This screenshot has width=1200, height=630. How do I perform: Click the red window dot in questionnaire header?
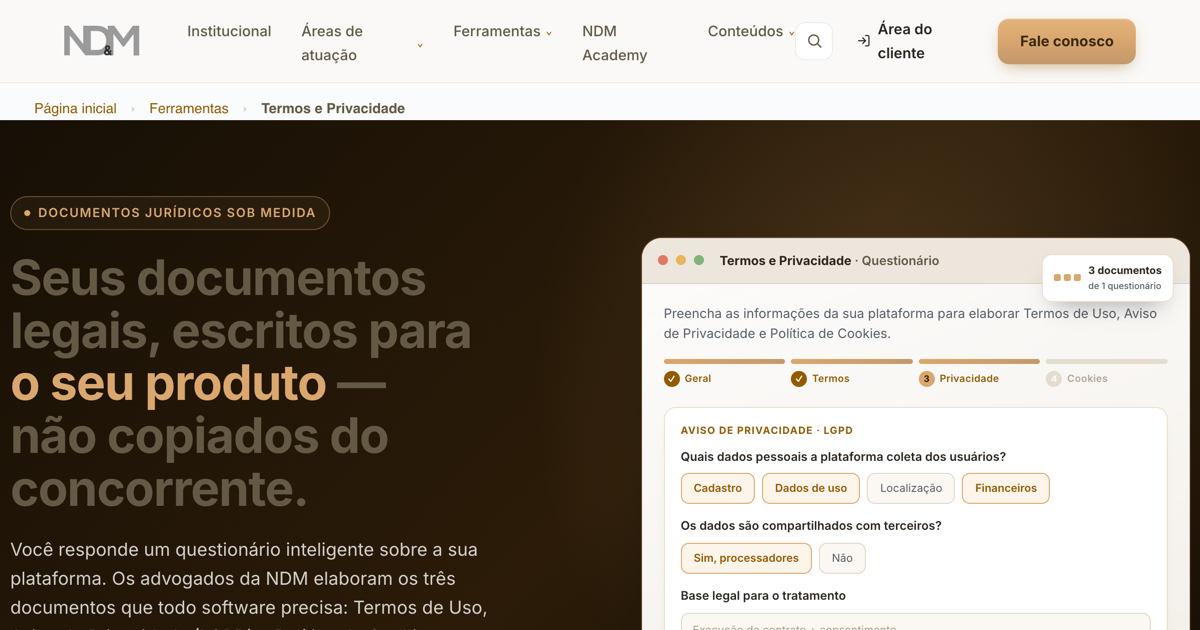tap(663, 260)
